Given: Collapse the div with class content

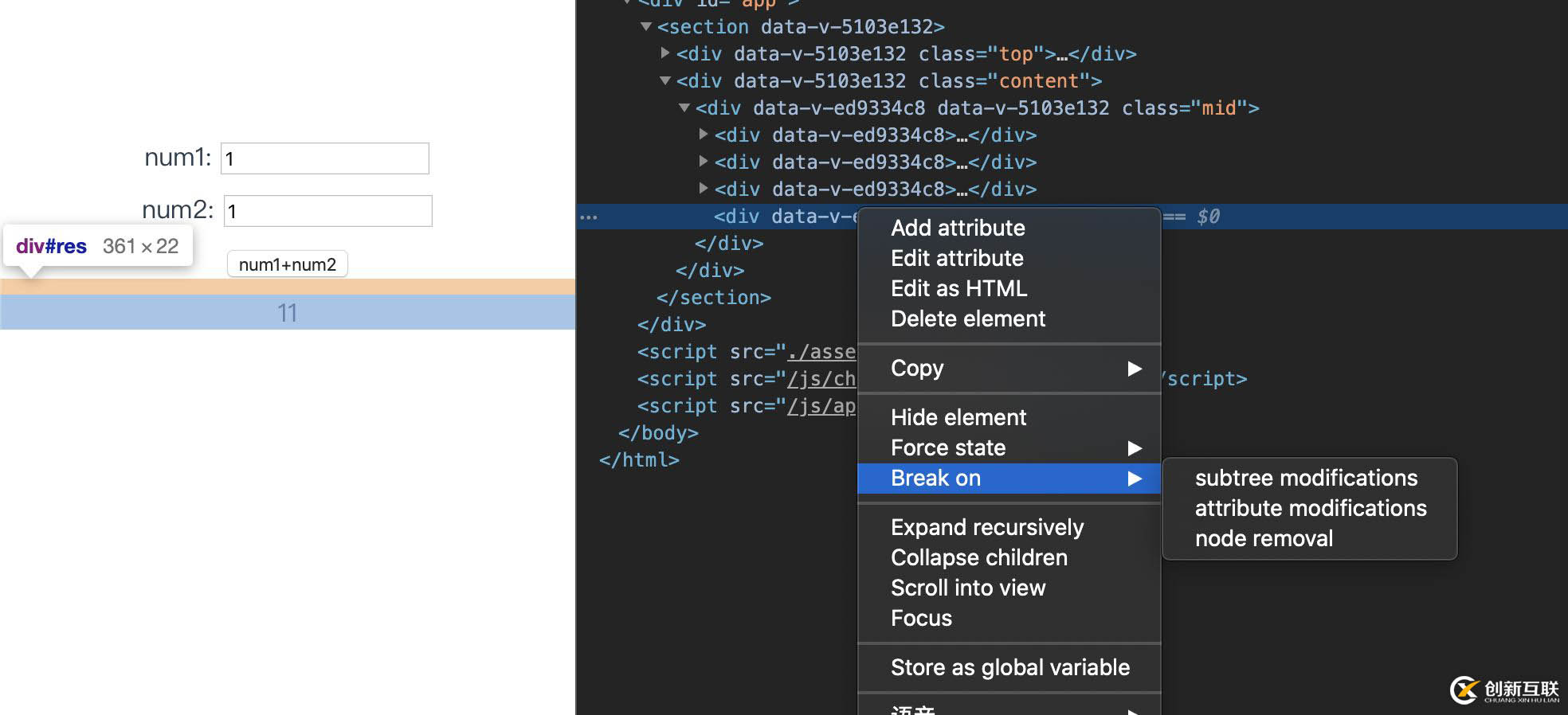Looking at the screenshot, I should [x=665, y=80].
